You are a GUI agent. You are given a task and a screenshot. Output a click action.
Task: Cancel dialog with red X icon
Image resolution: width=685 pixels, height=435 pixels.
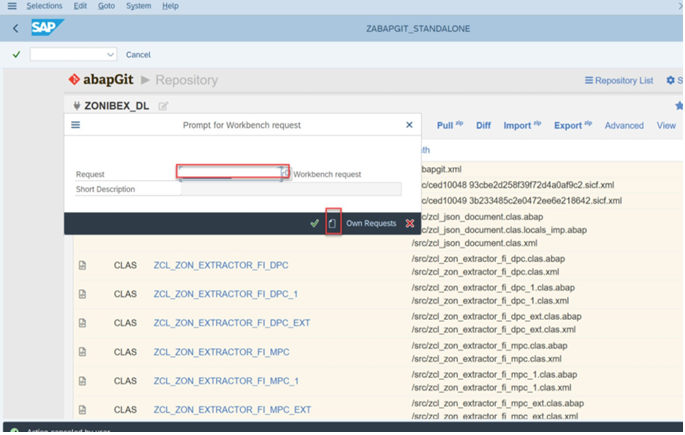point(410,223)
